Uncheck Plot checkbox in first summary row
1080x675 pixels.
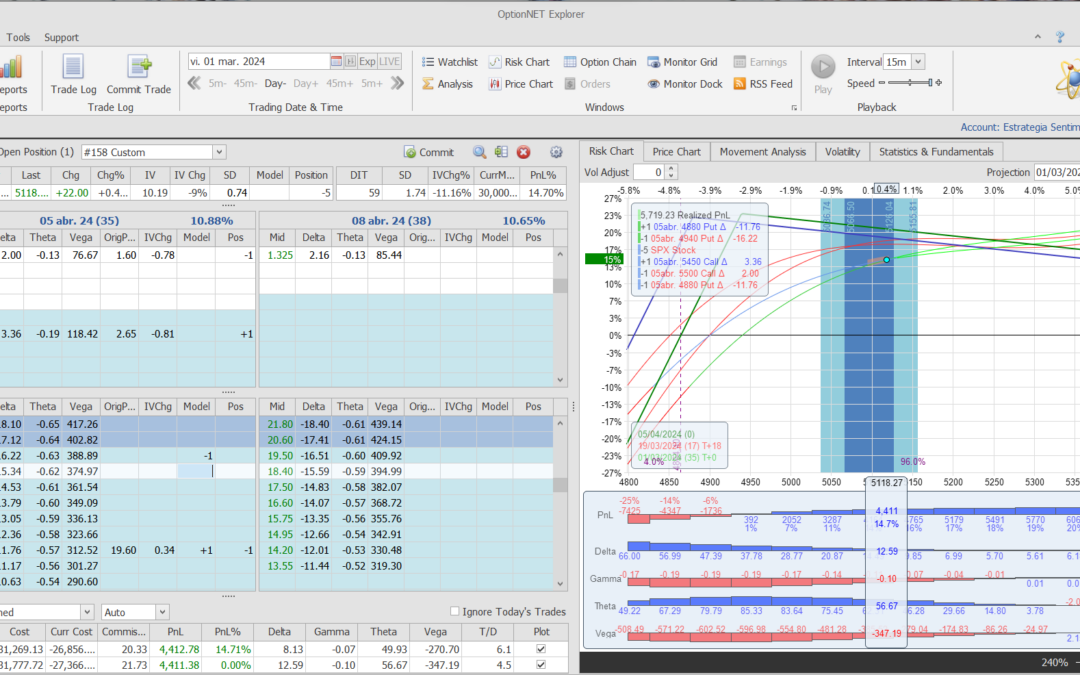point(541,649)
